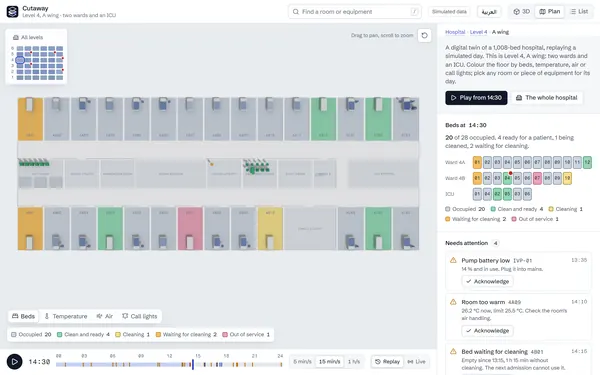
Task: Click the slash shortcut badge in search box
Action: 414,12
